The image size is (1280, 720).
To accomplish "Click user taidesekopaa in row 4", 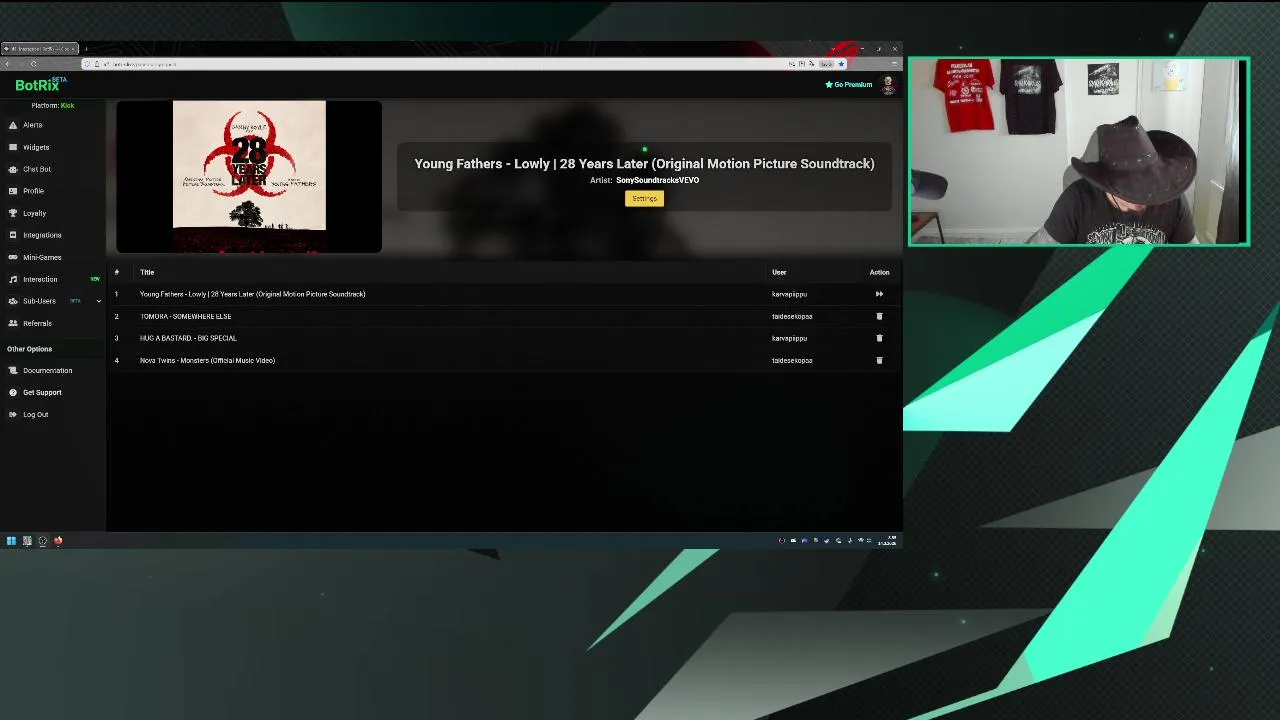I will pos(792,360).
